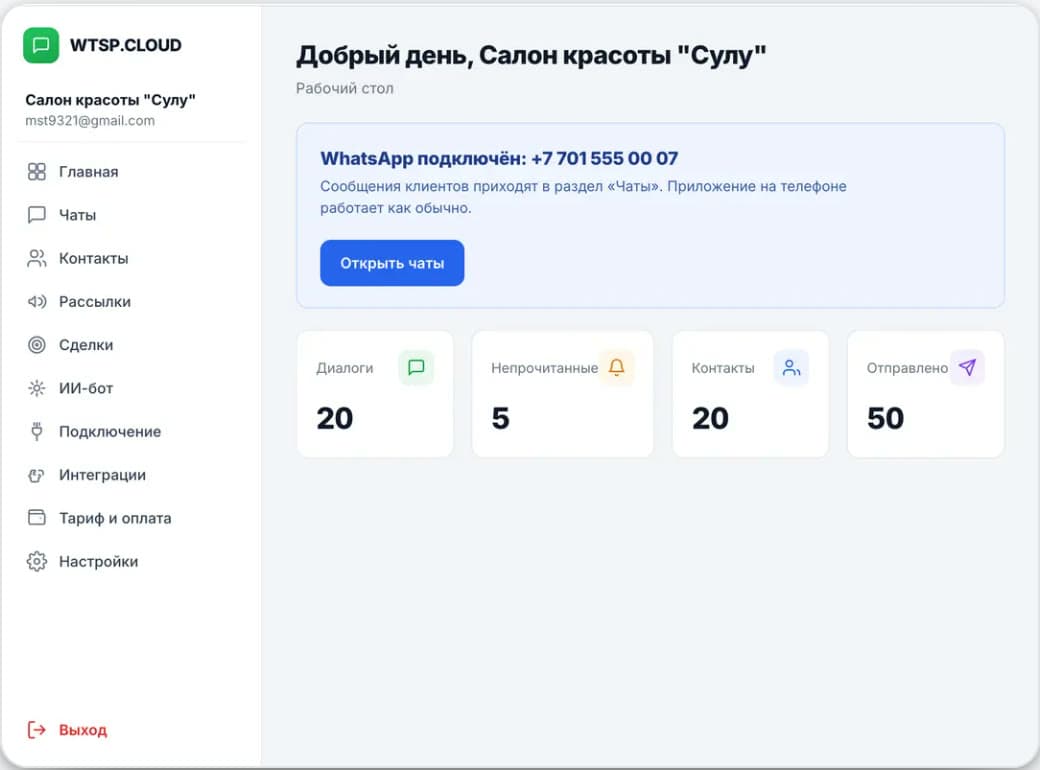1040x770 pixels.
Task: Go to the Чаты section
Action: pos(78,215)
